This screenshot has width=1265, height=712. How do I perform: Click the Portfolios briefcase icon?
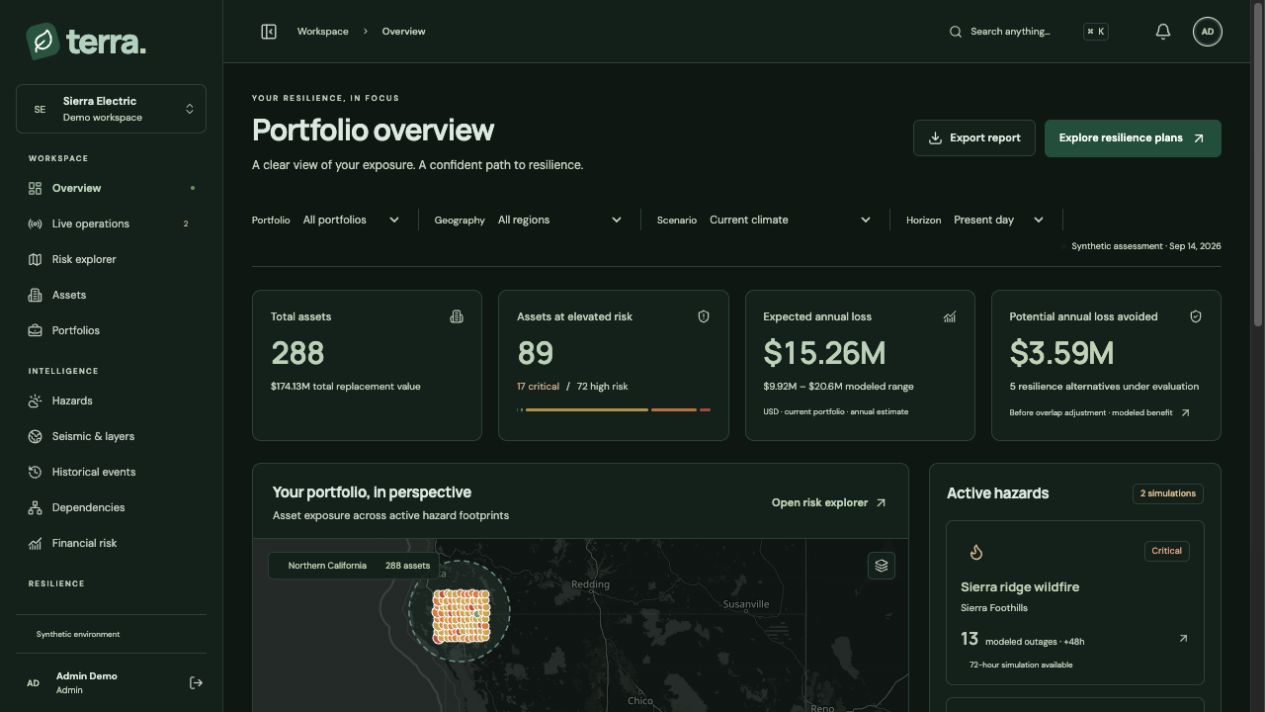coord(35,330)
